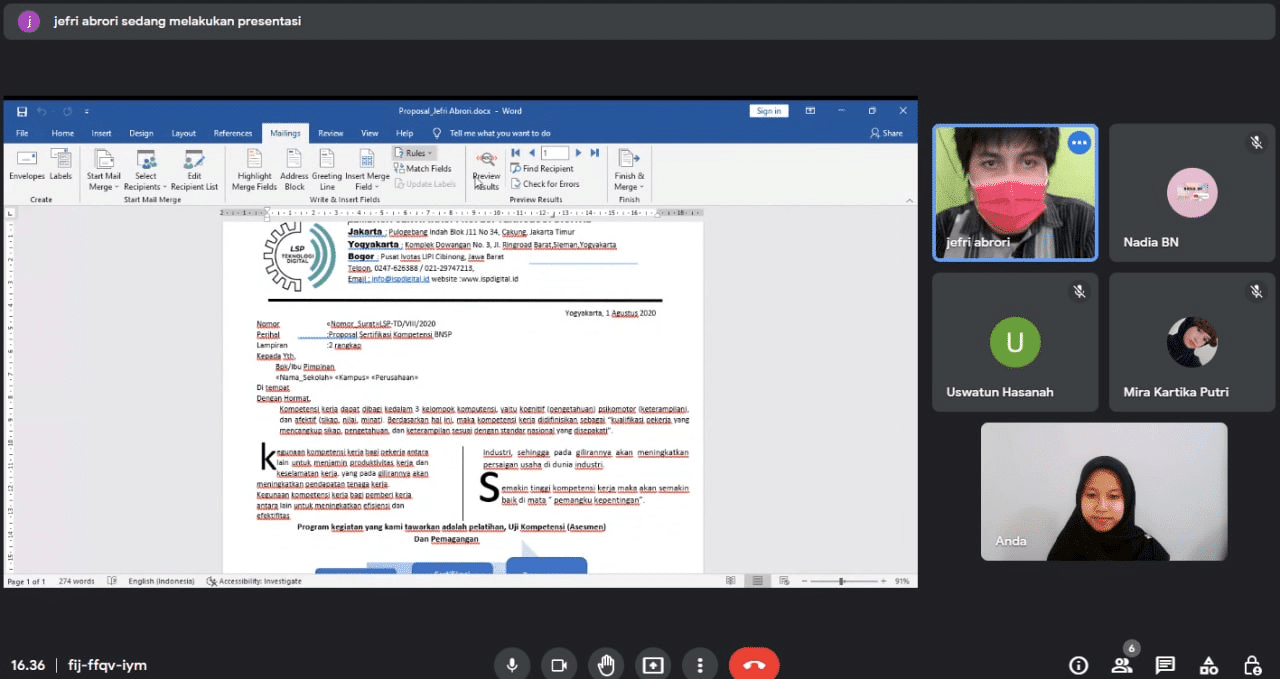The width and height of the screenshot is (1280, 679).
Task: Switch to Print Layout view icon
Action: [x=758, y=581]
